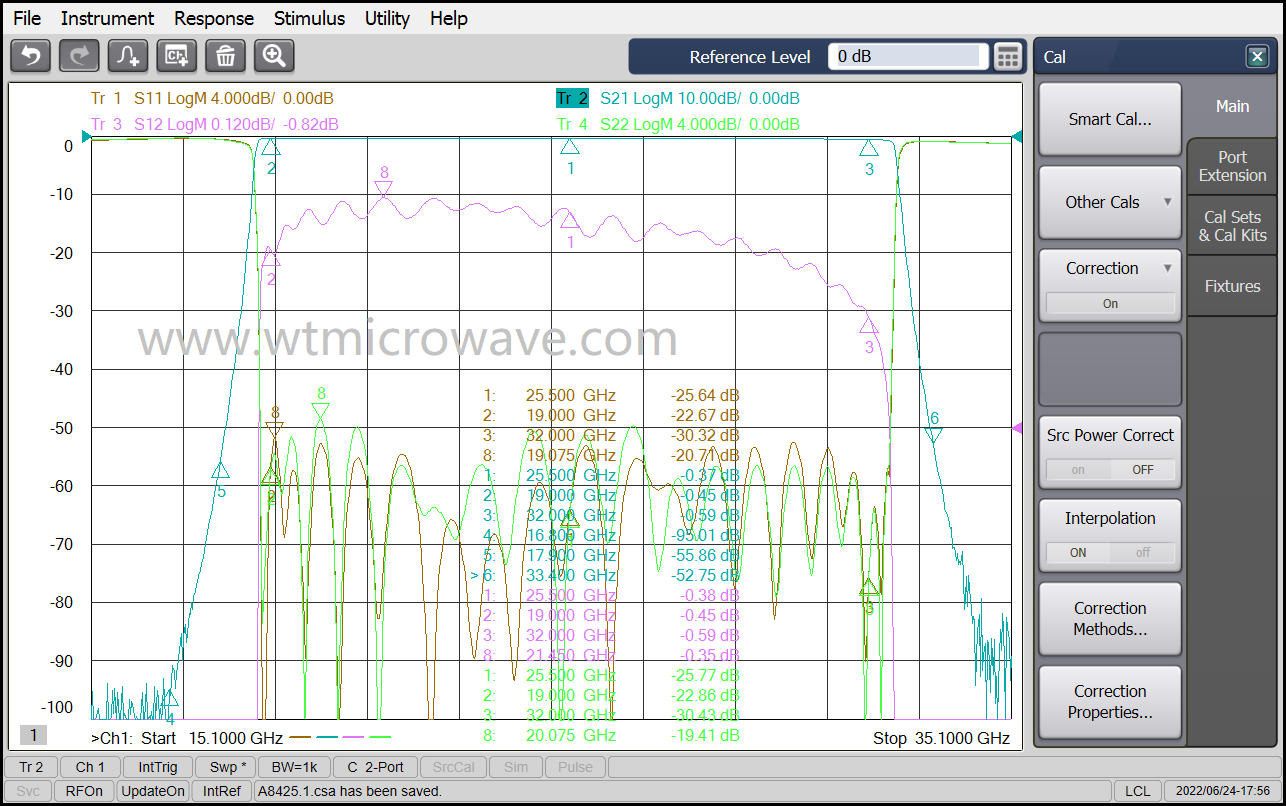Click the Redo arrow icon
The image size is (1286, 806).
(x=79, y=56)
